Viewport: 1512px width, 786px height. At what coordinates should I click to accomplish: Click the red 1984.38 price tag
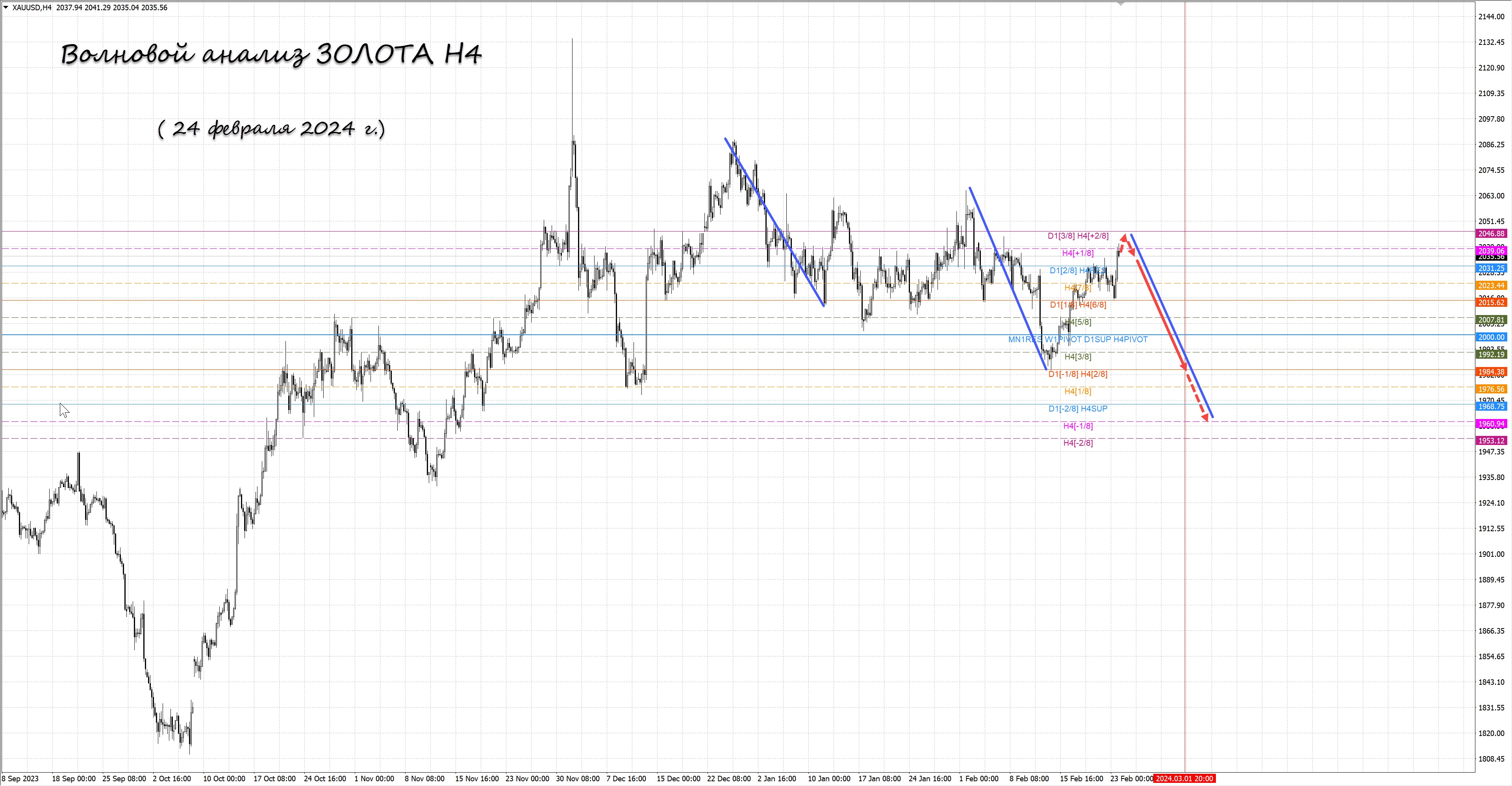point(1491,372)
